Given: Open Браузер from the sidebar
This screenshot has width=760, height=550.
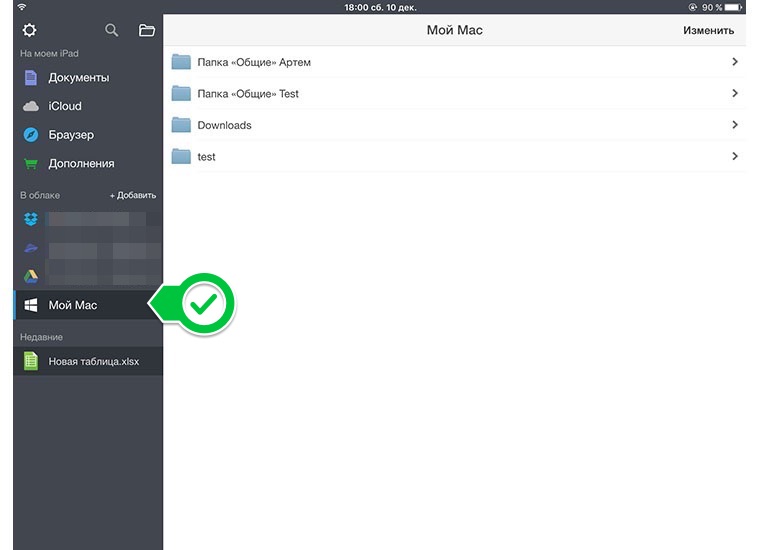Looking at the screenshot, I should pyautogui.click(x=88, y=135).
